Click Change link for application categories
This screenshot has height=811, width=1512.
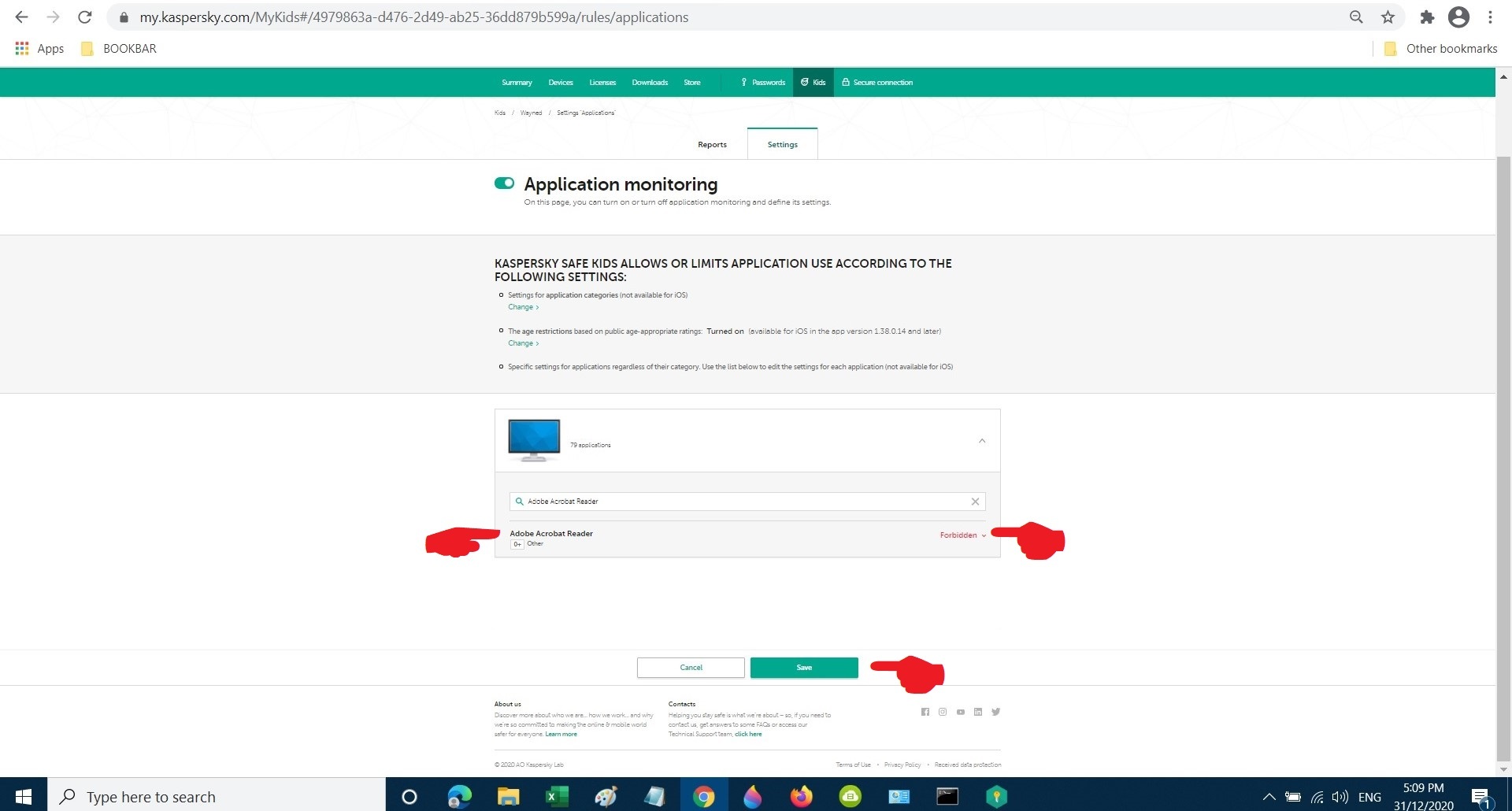pos(523,307)
